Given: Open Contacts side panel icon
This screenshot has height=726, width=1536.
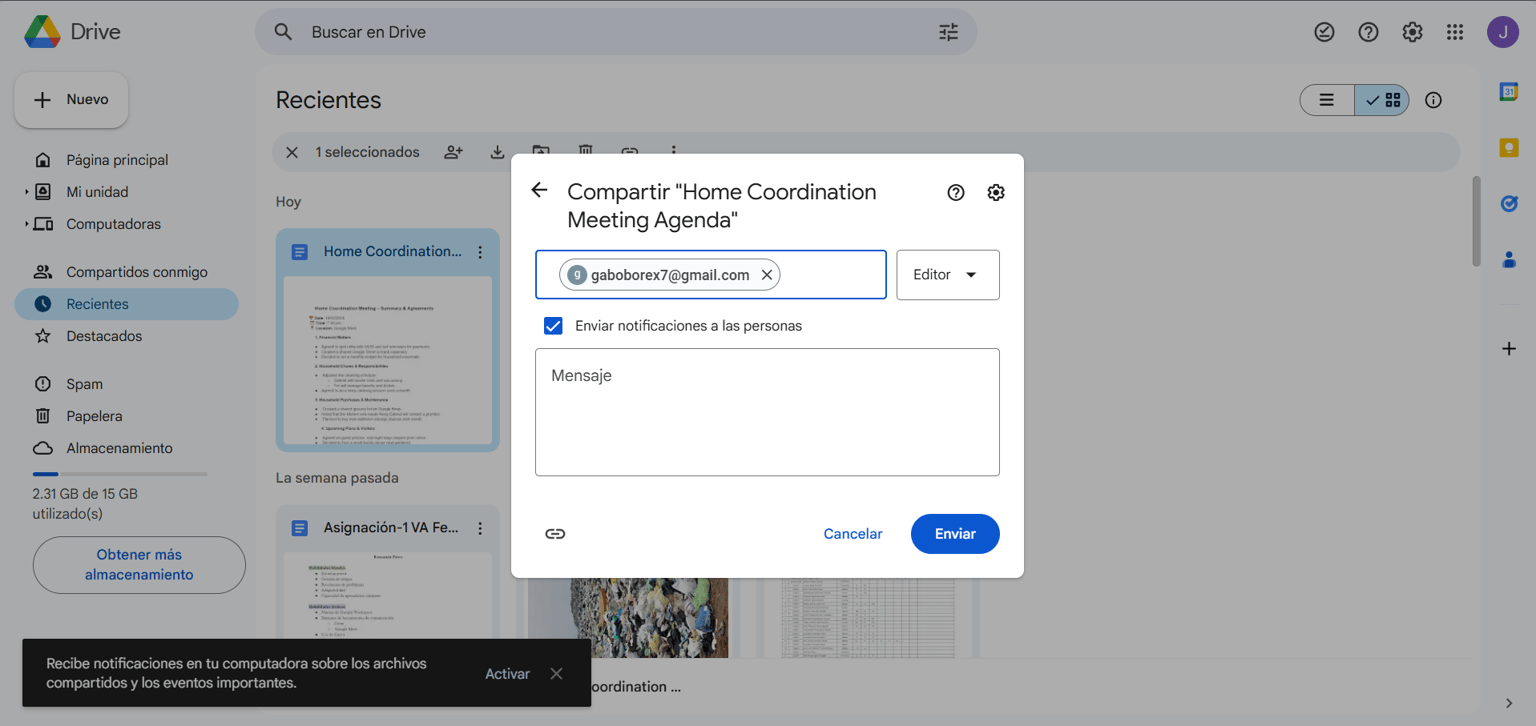Looking at the screenshot, I should pos(1509,260).
